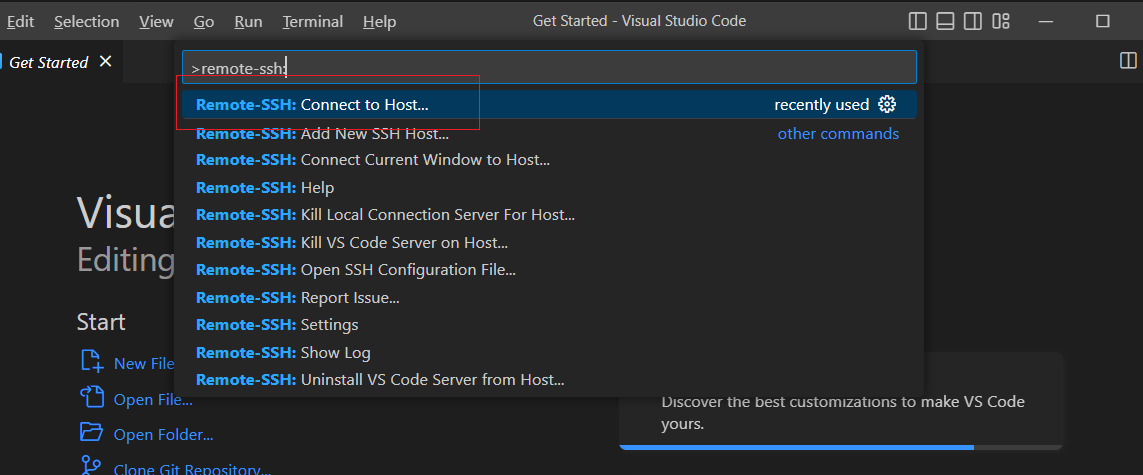Image resolution: width=1143 pixels, height=475 pixels.
Task: Click the split editor icon
Action: pyautogui.click(x=1128, y=61)
